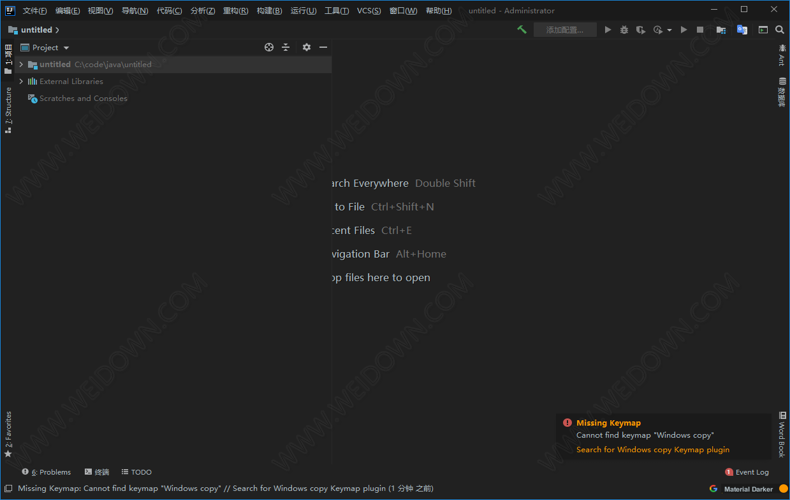Open the 编辑(E) menu
The height and width of the screenshot is (500, 790).
pyautogui.click(x=68, y=11)
